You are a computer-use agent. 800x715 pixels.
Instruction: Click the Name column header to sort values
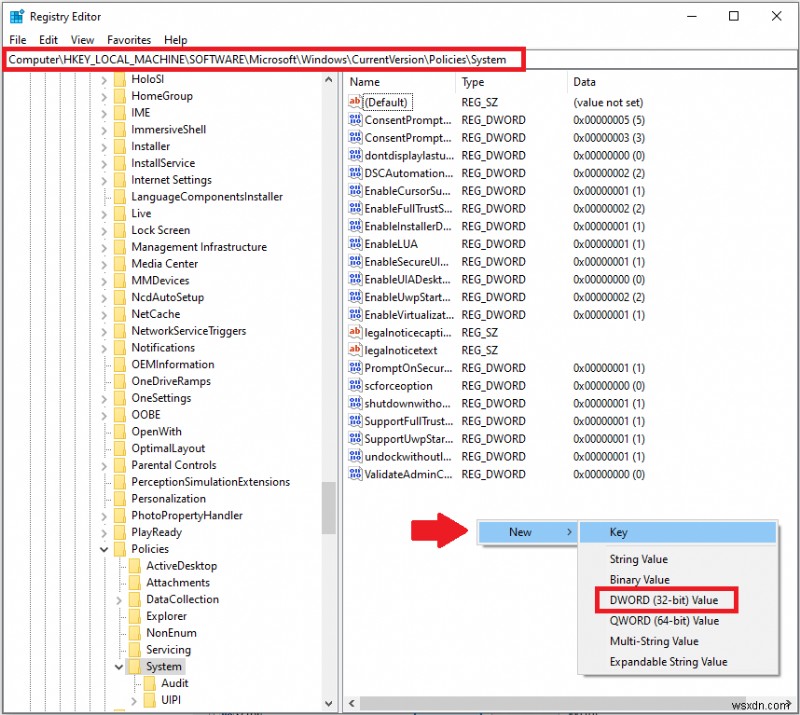point(364,81)
